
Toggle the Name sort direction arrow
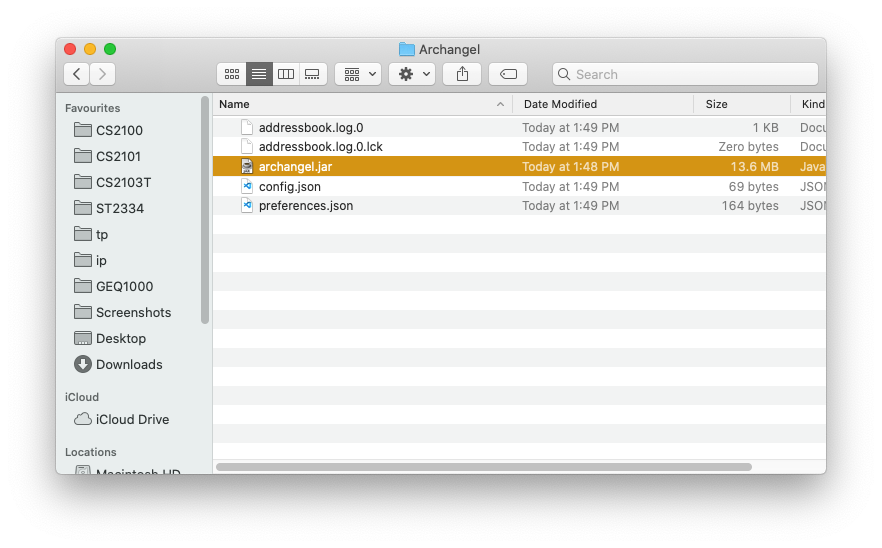click(x=500, y=105)
